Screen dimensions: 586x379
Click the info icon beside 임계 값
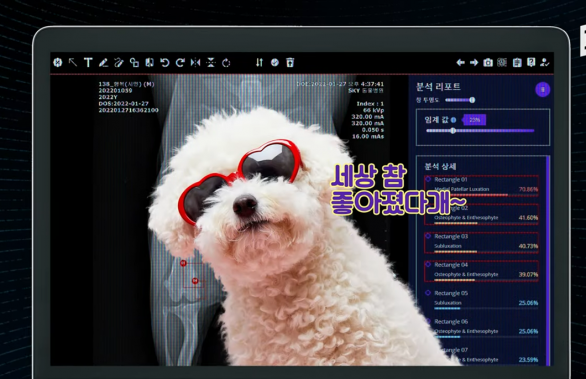click(x=453, y=120)
